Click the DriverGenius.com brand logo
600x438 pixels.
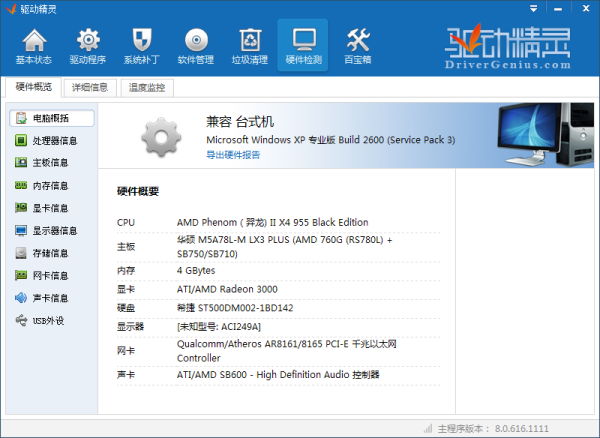(x=508, y=47)
